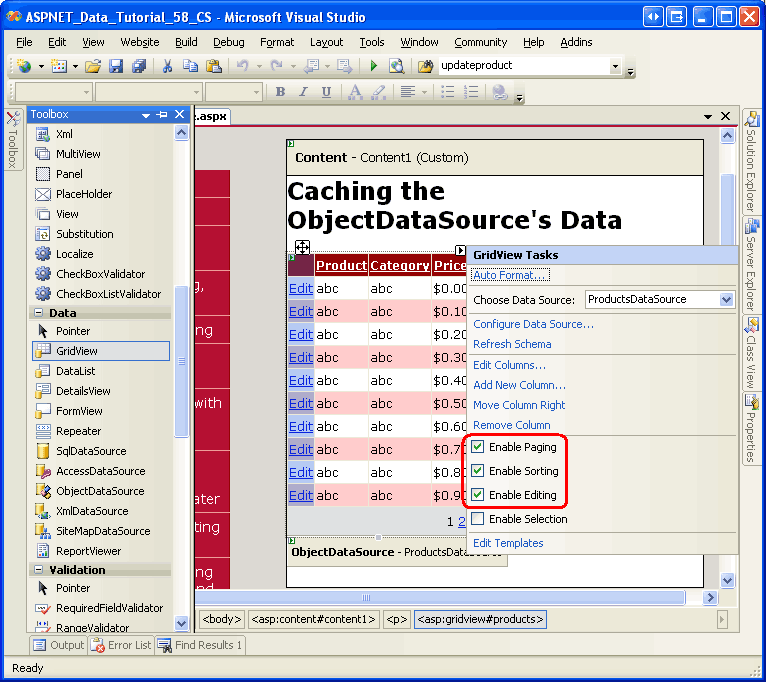Click the Cut scissors icon
The image size is (766, 682).
pyautogui.click(x=167, y=66)
